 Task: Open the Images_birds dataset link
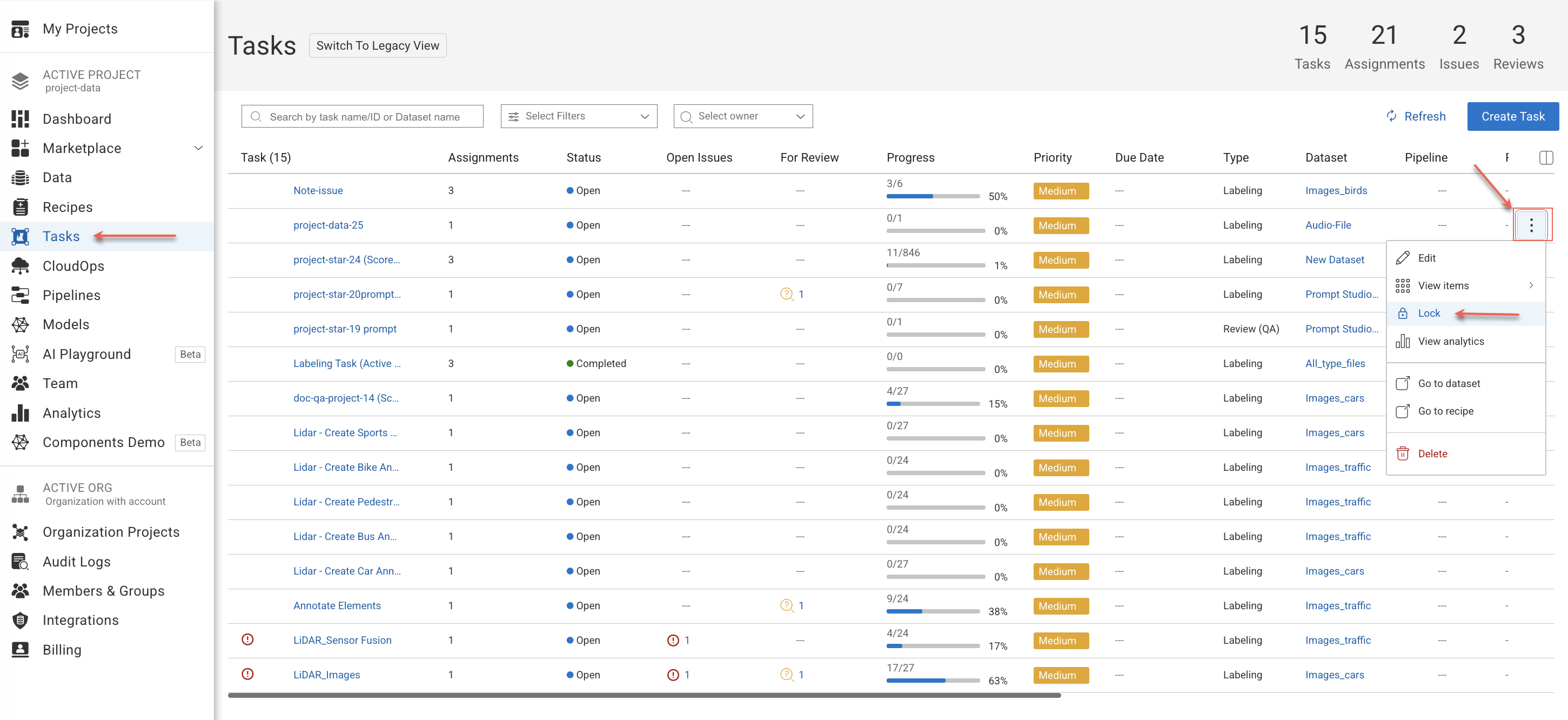(x=1336, y=191)
